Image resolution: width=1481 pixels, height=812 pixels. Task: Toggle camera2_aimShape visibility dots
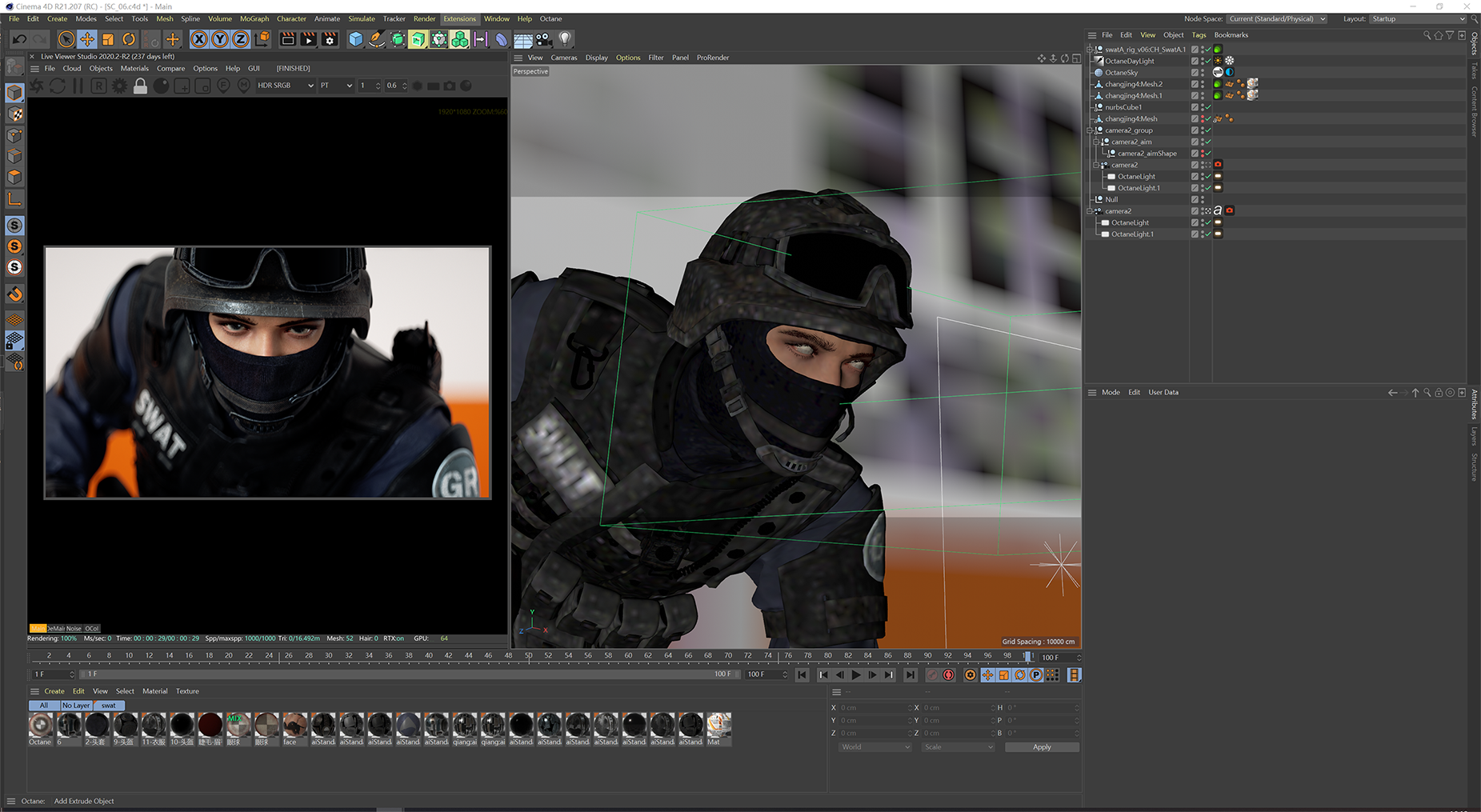pos(1202,154)
